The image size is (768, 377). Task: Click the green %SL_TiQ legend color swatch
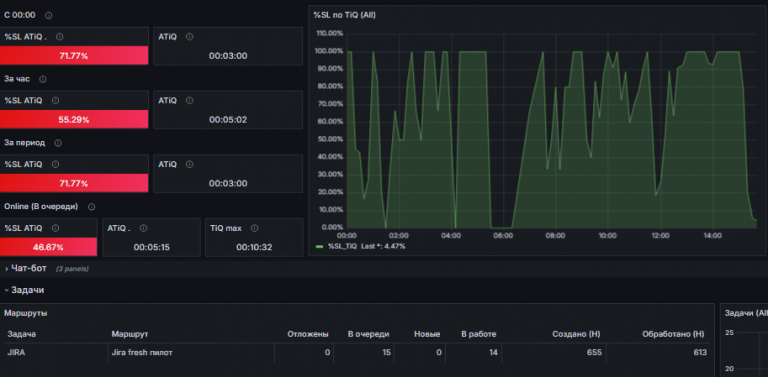320,246
